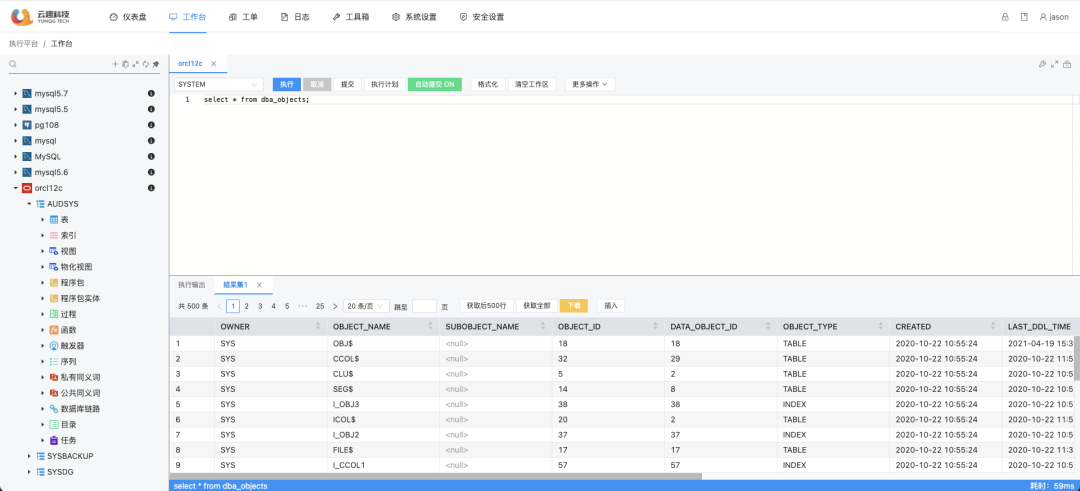Open the 20 条/页 page size dropdown
Image resolution: width=1080 pixels, height=491 pixels.
coord(366,306)
